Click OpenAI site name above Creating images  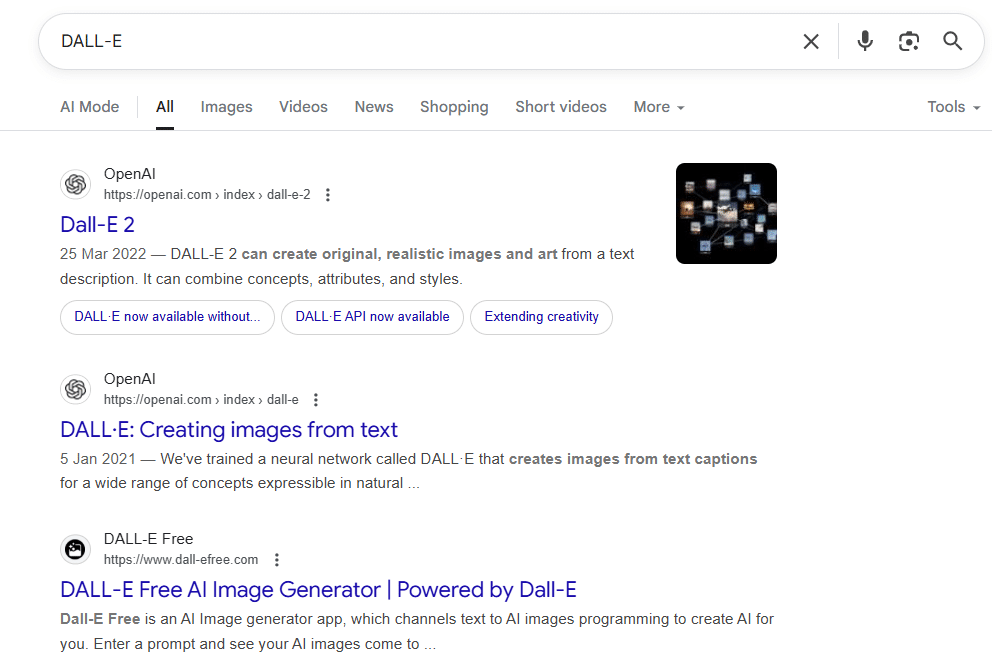[130, 379]
